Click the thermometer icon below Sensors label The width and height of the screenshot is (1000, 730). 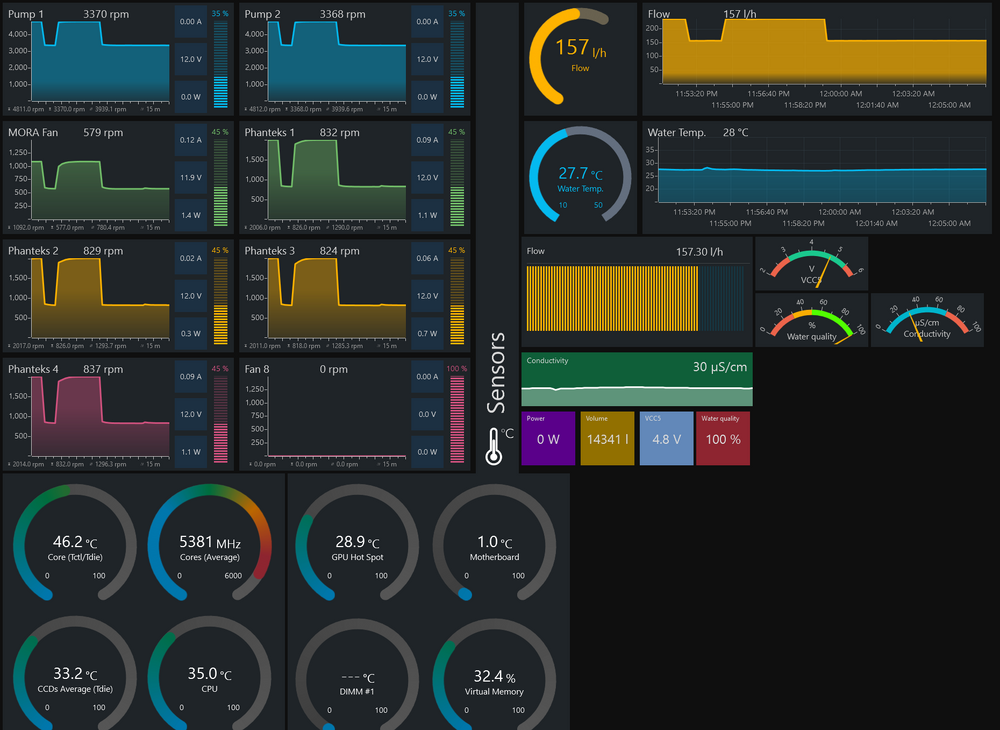point(493,445)
